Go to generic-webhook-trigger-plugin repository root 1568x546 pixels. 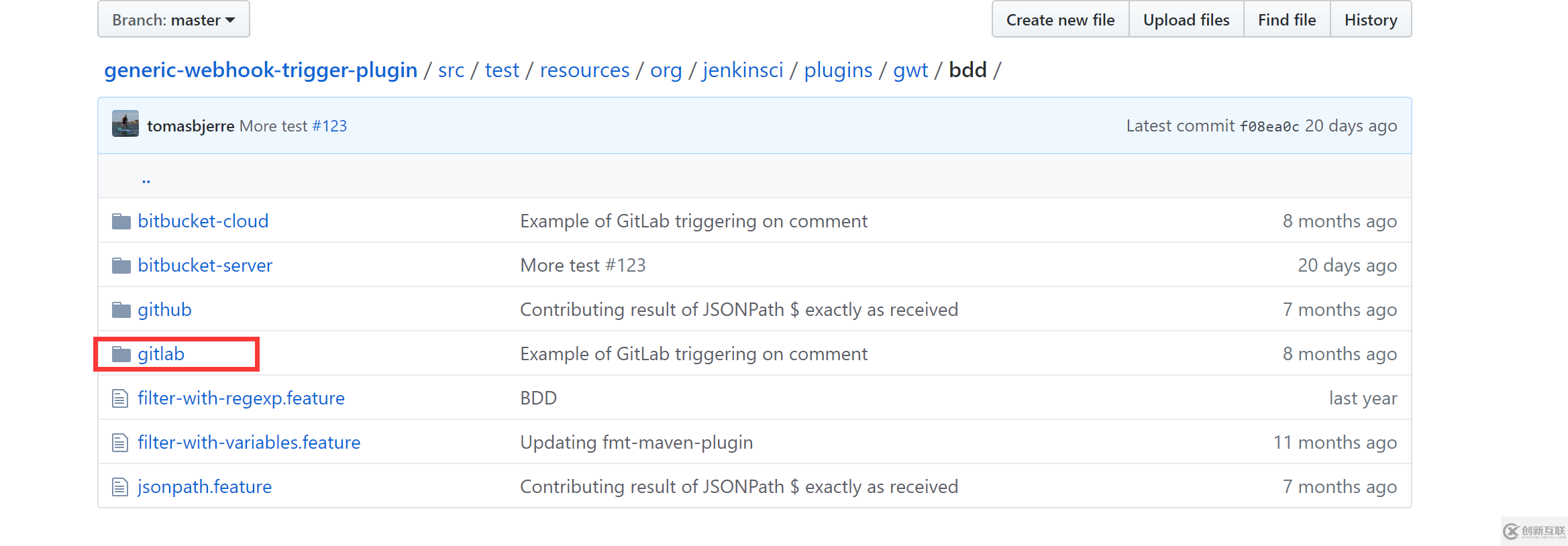(260, 70)
